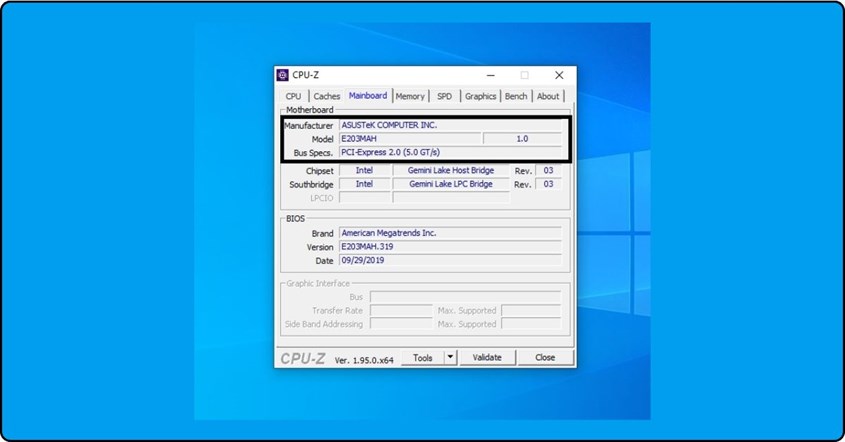
Task: Click the BIOS date 09/29/2019 field
Action: (x=451, y=260)
